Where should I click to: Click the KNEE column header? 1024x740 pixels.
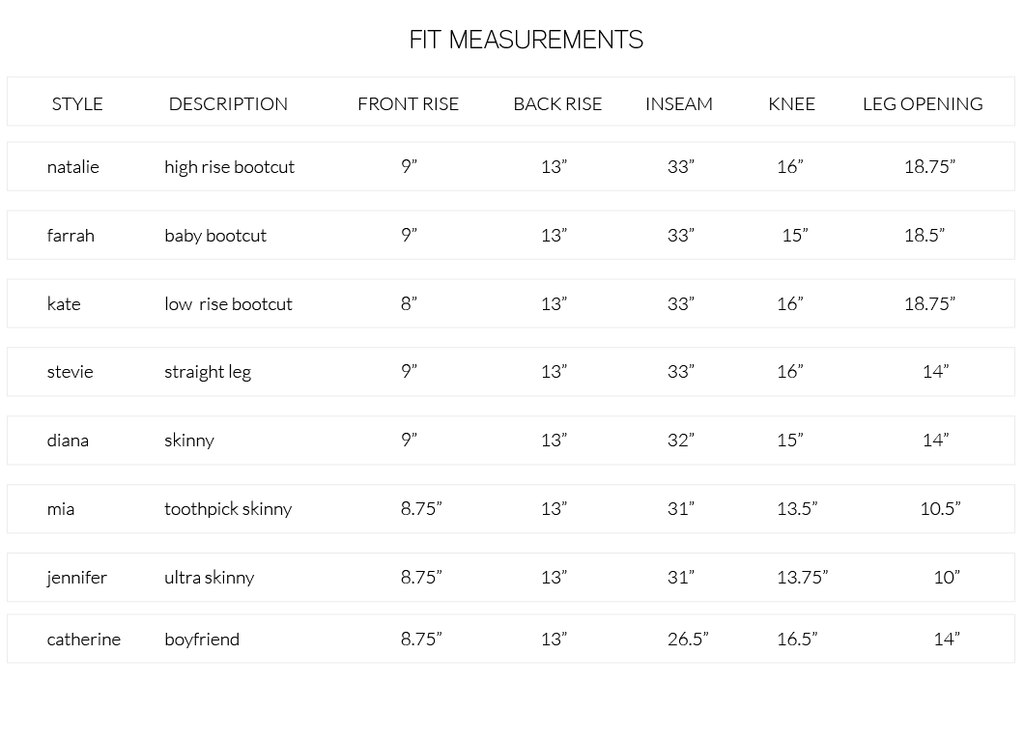coord(791,104)
